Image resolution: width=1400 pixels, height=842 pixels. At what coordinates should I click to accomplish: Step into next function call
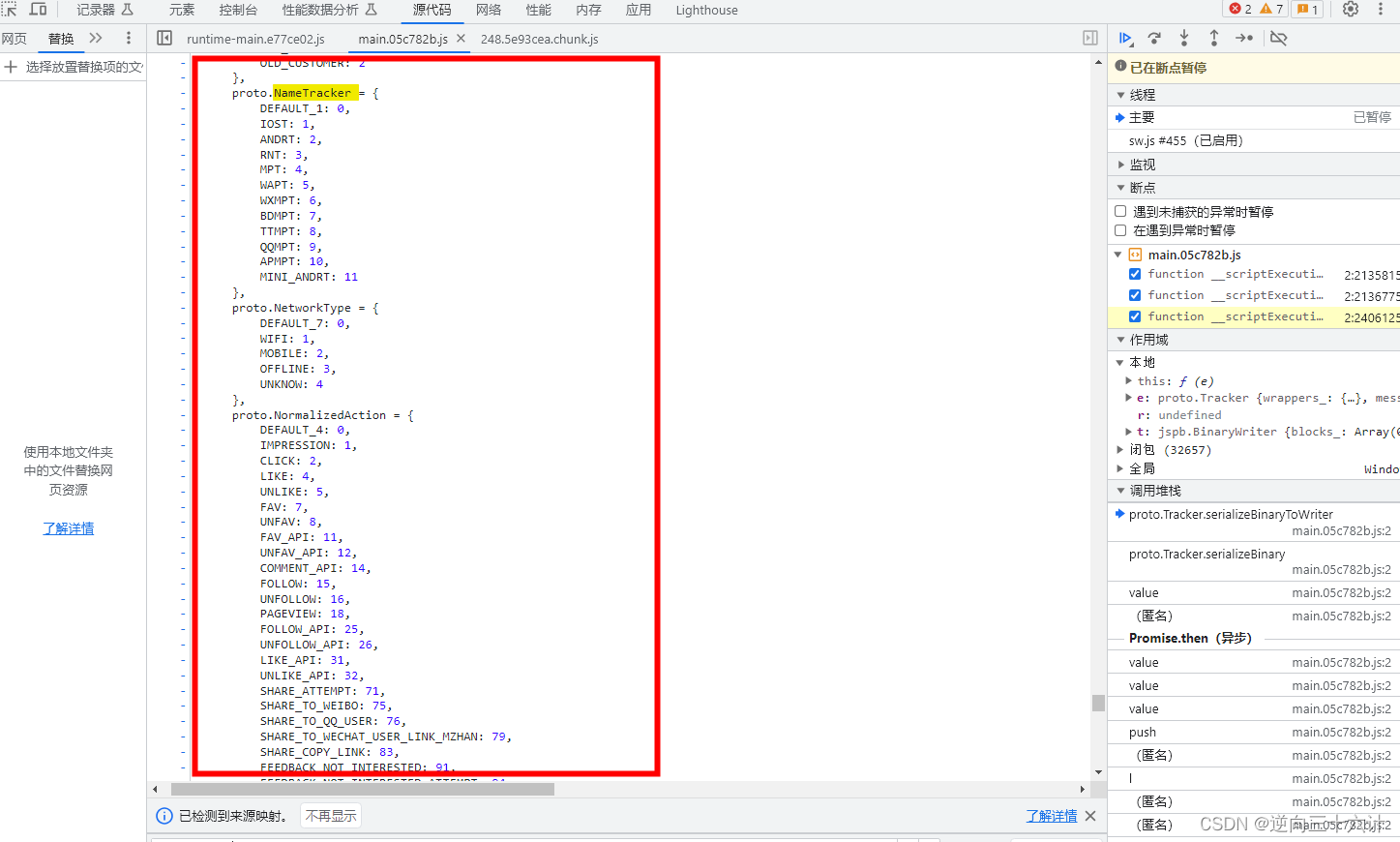pyautogui.click(x=1184, y=38)
